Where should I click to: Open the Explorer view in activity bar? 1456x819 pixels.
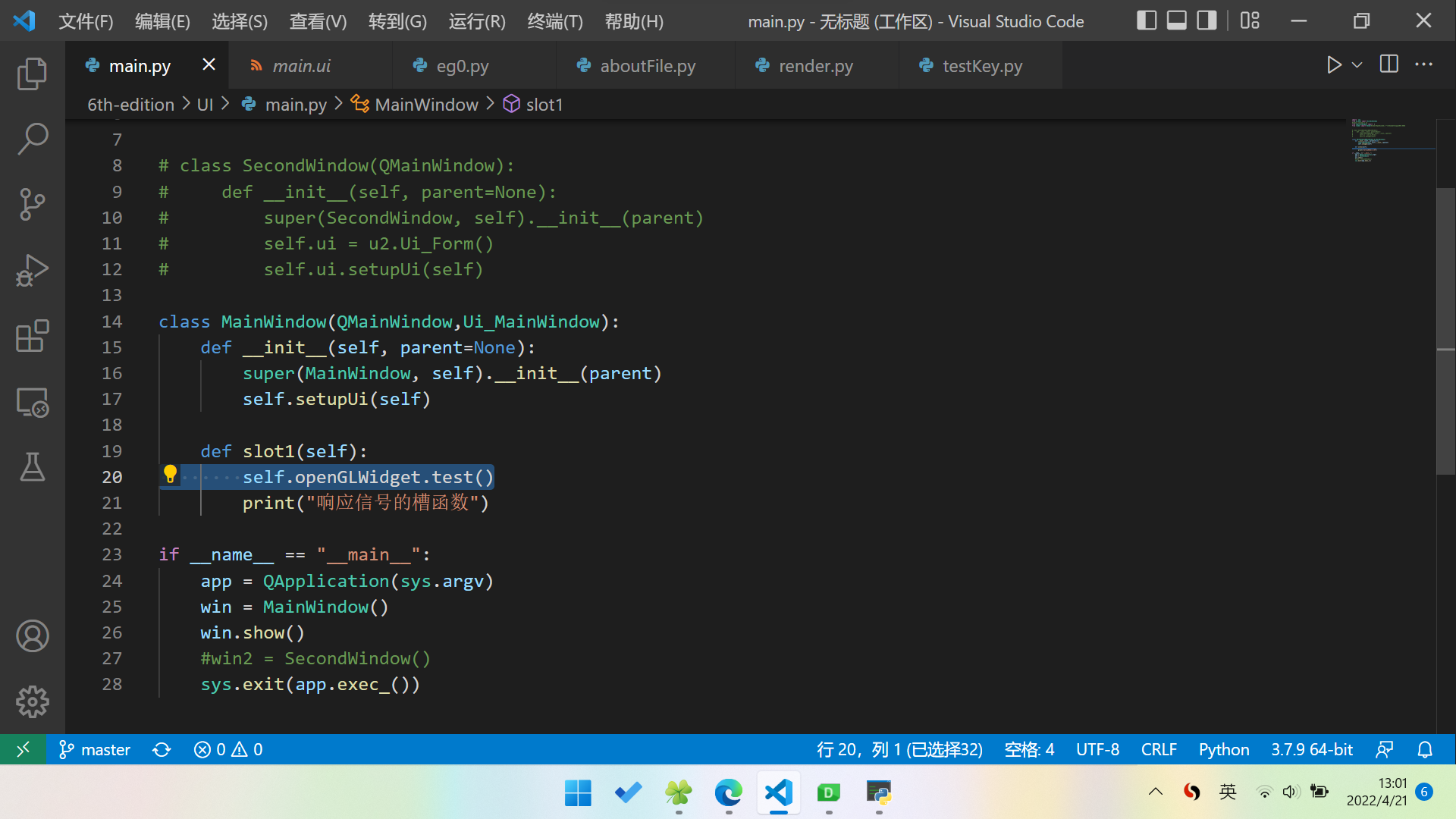[x=32, y=74]
